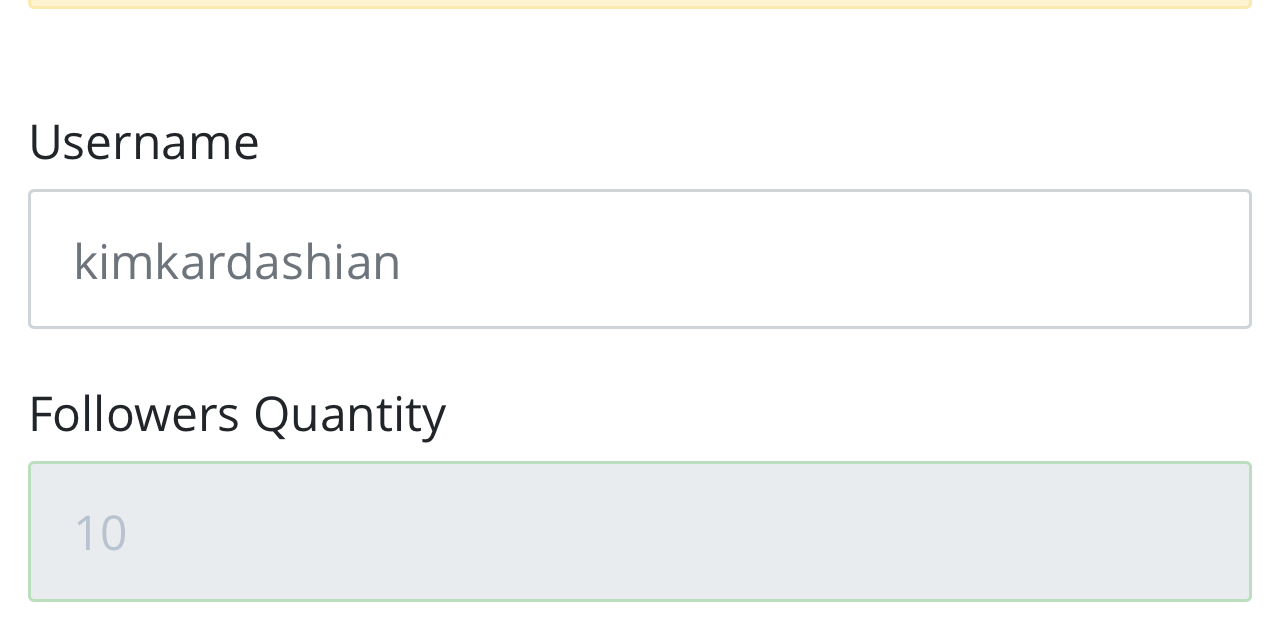The height and width of the screenshot is (642, 1281).
Task: Click the Followers Quantity label
Action: coord(237,413)
